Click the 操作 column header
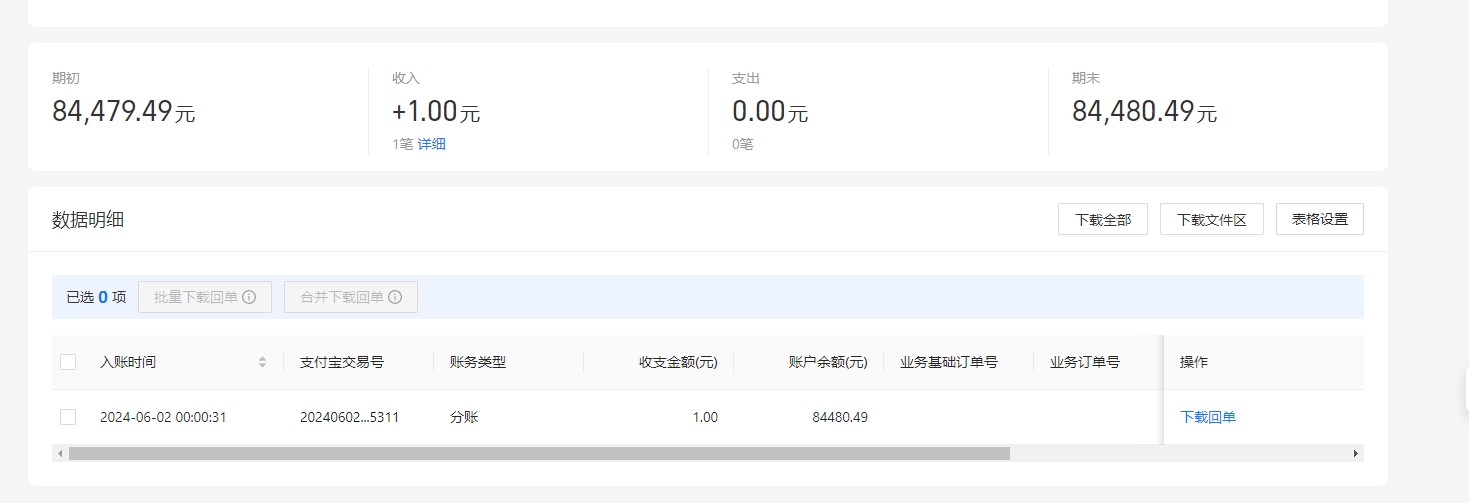The height and width of the screenshot is (503, 1469). pyautogui.click(x=1194, y=362)
